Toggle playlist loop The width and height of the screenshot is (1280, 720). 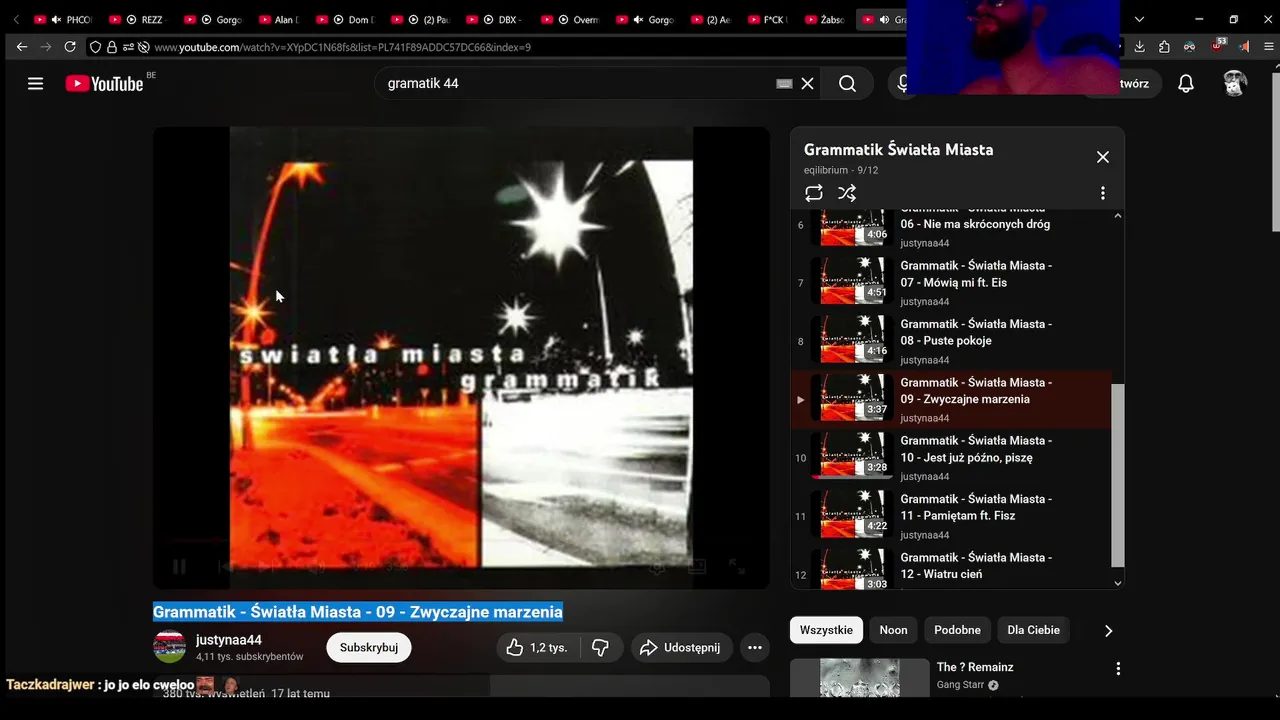pyautogui.click(x=814, y=193)
